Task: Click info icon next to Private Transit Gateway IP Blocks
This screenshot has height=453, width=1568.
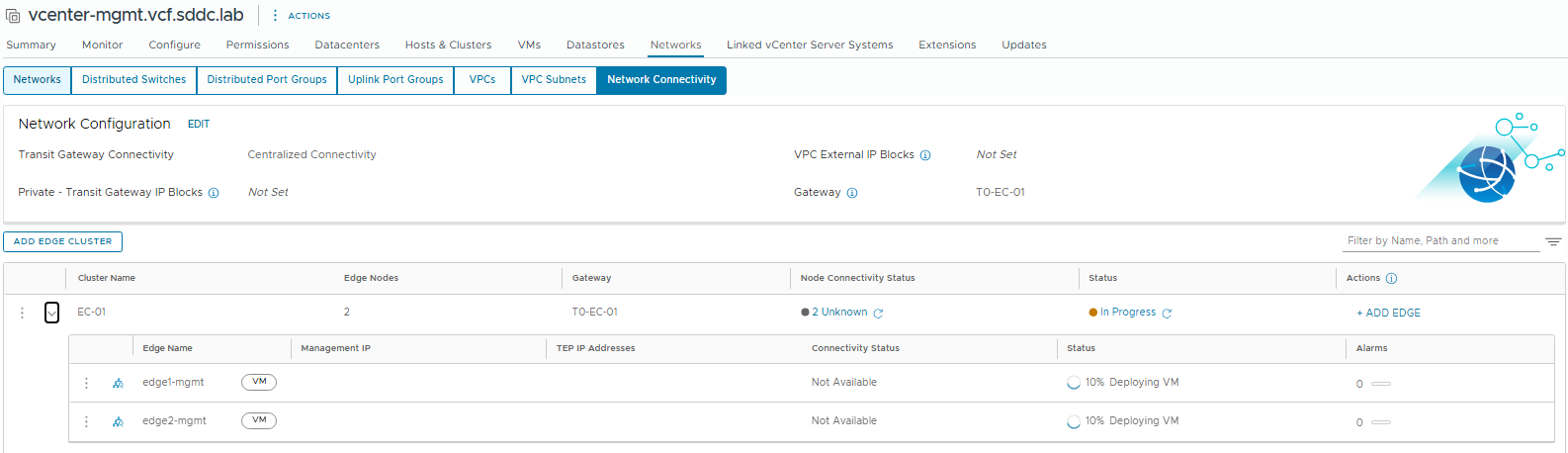Action: [x=214, y=193]
